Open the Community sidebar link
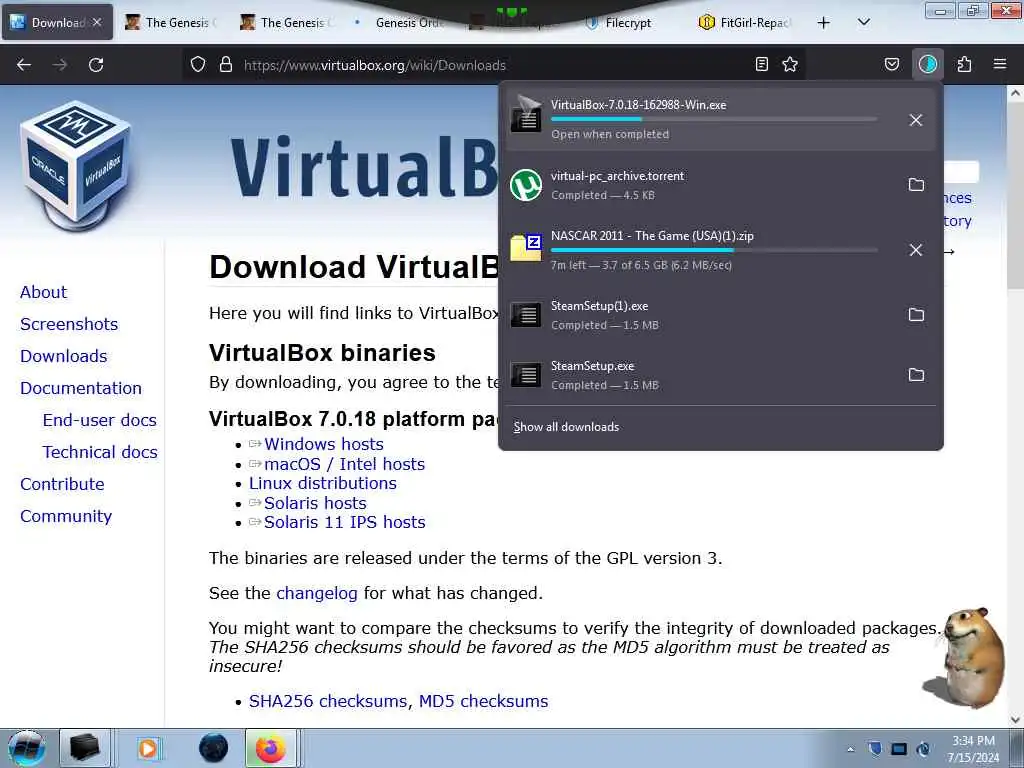1024x768 pixels. pos(66,516)
